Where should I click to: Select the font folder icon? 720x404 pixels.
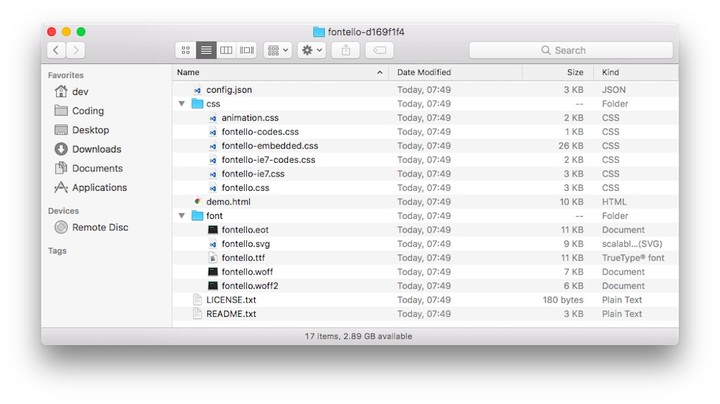pos(197,216)
